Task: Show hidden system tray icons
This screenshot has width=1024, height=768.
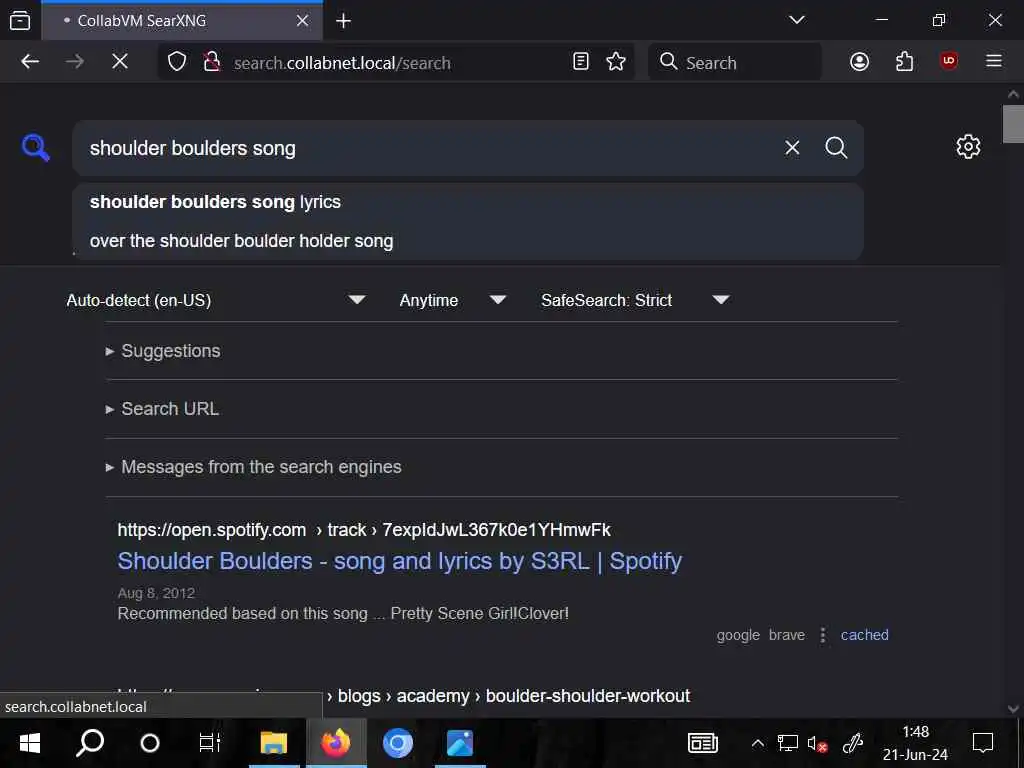Action: pos(758,743)
